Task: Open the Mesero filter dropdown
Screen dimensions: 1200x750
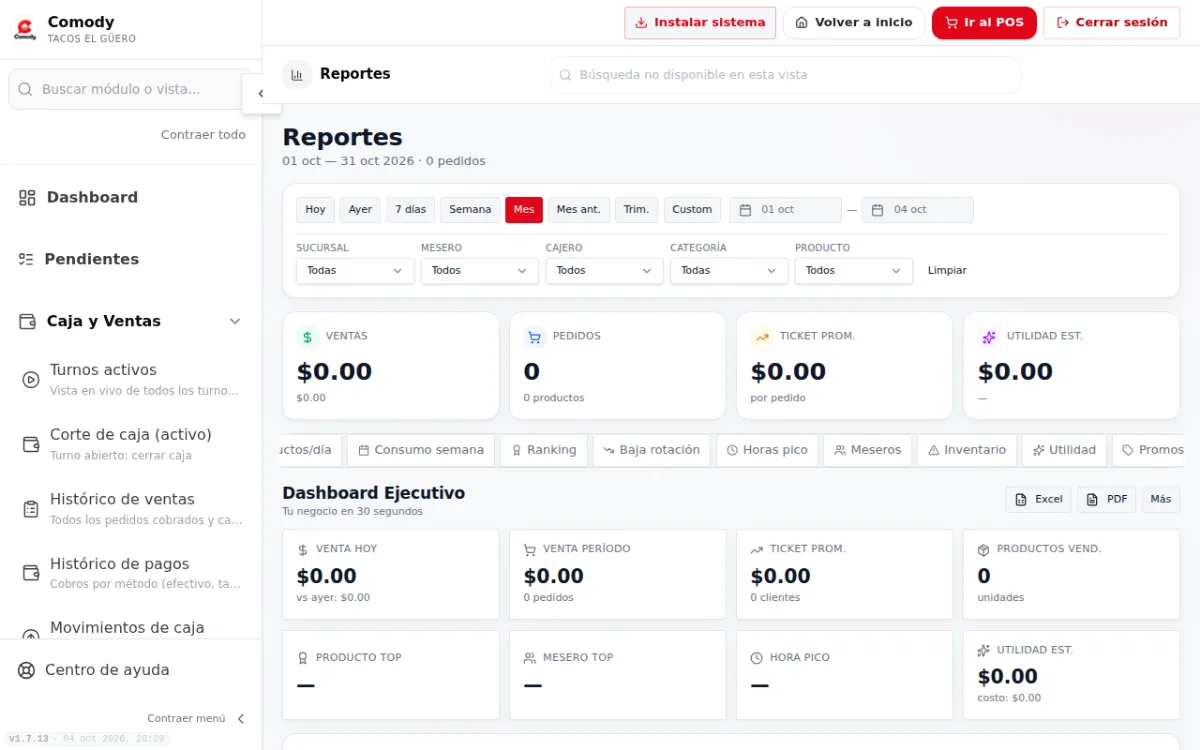Action: (480, 271)
